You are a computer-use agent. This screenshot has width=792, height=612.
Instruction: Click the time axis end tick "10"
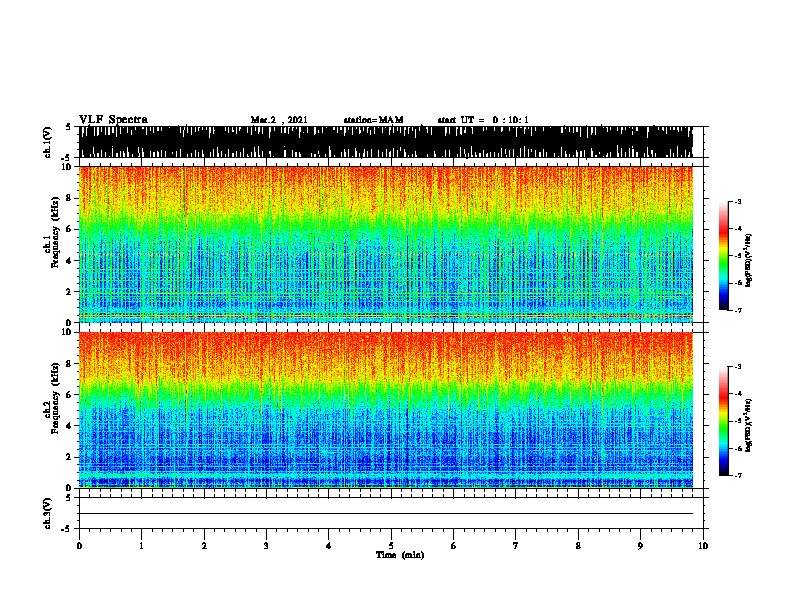click(x=703, y=546)
